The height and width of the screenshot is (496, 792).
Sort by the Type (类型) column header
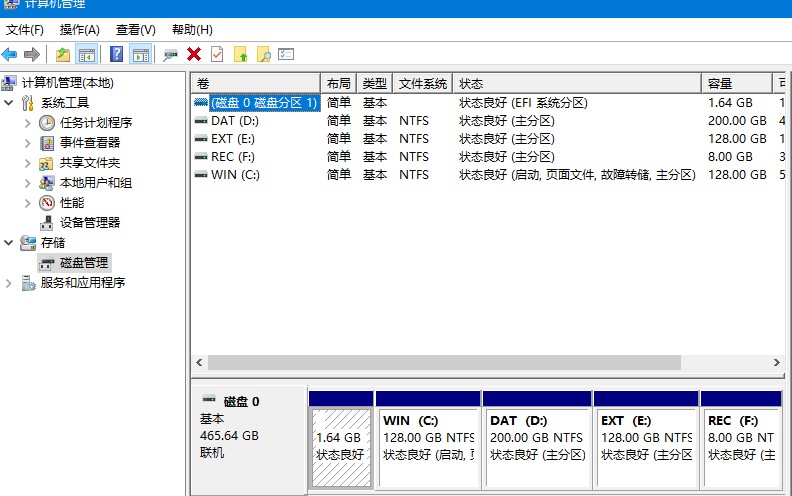pyautogui.click(x=375, y=83)
